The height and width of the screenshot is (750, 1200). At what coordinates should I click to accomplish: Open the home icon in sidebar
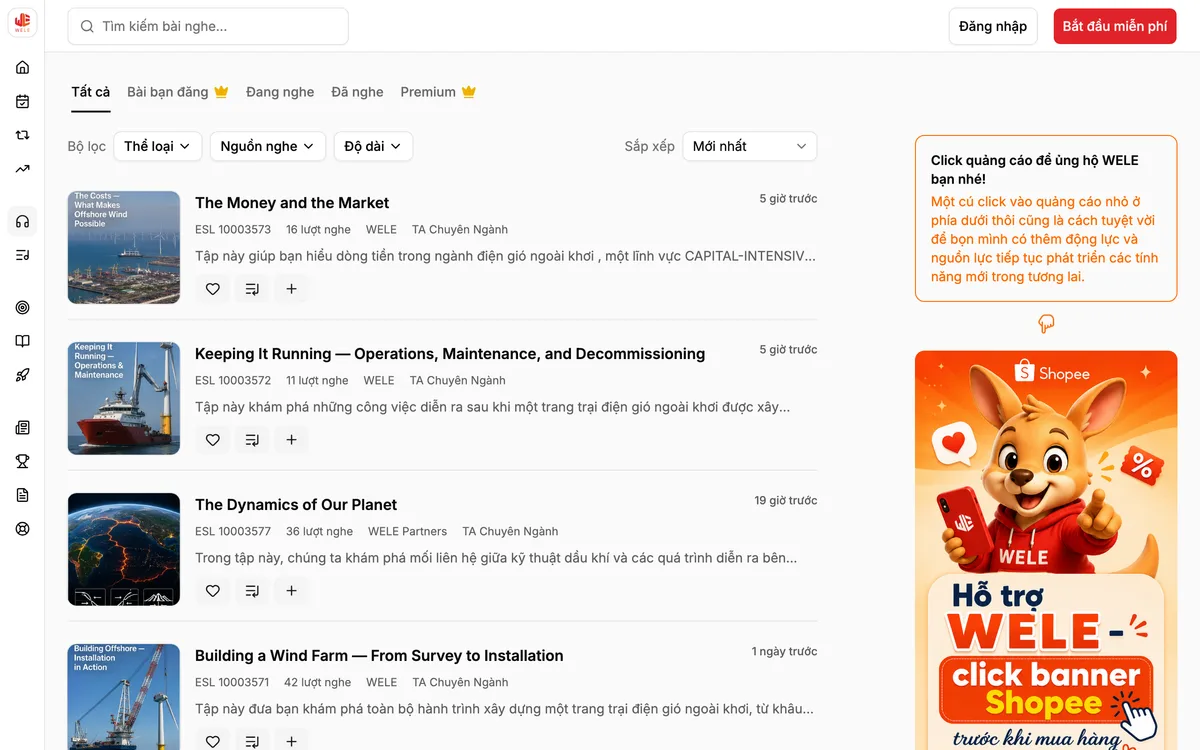click(22, 68)
